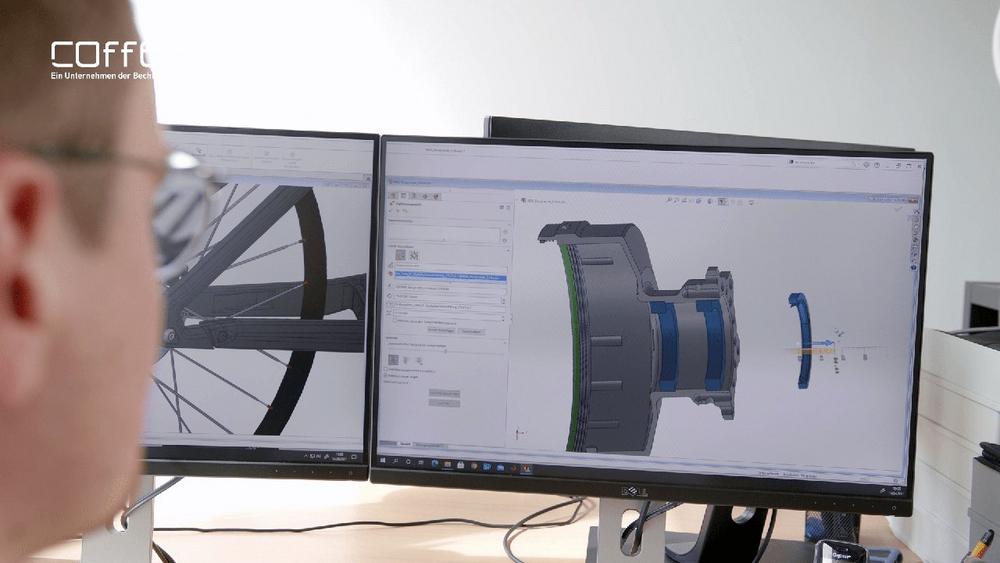Image resolution: width=1000 pixels, height=563 pixels.
Task: Open display style icon in the heads-up view toolbar
Action: (x=722, y=200)
